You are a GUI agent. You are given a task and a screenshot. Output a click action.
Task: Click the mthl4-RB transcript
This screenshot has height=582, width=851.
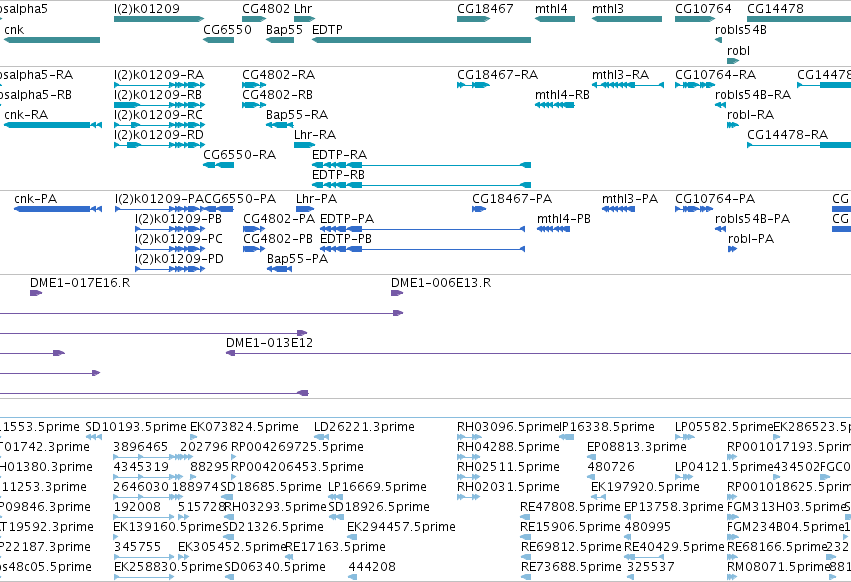click(555, 105)
